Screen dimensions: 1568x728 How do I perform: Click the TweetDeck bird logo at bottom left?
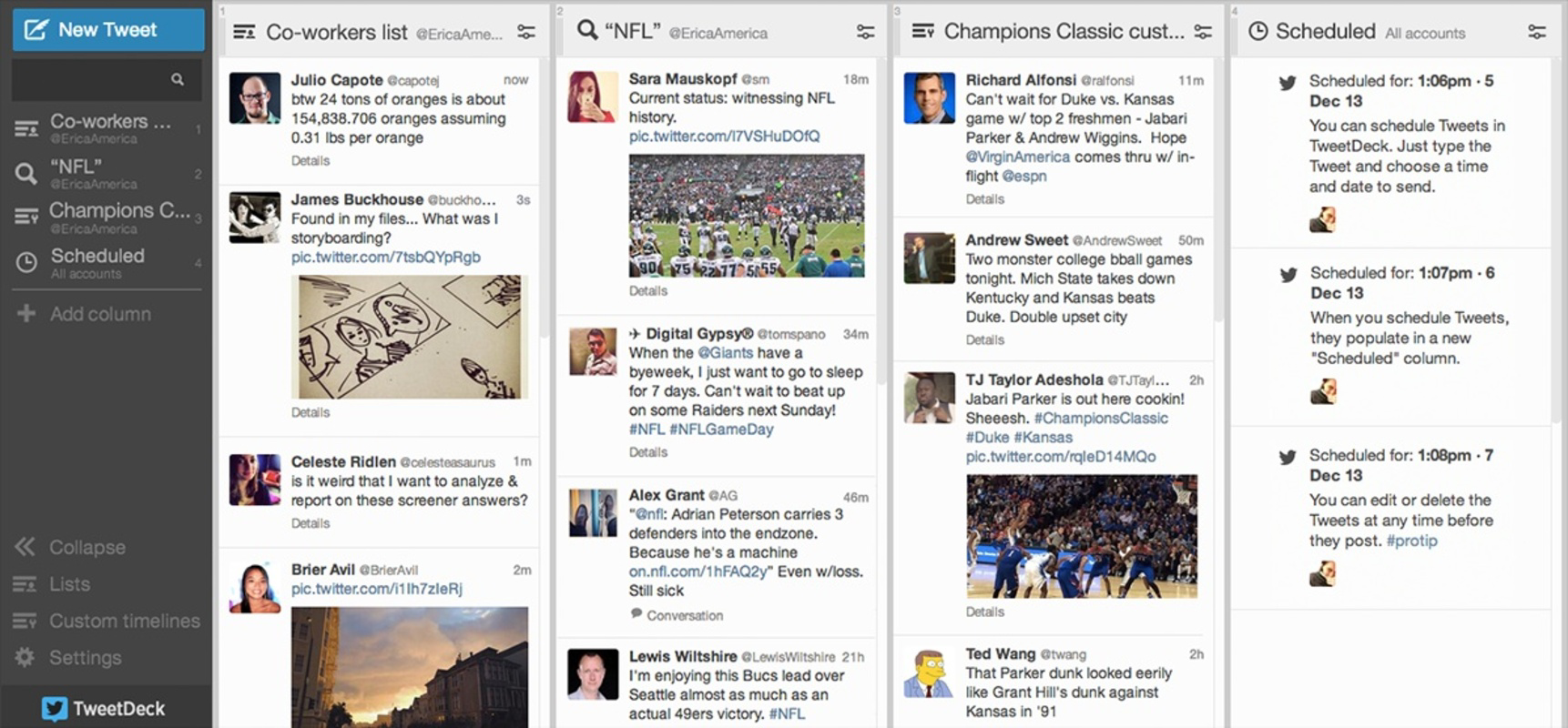(x=56, y=708)
